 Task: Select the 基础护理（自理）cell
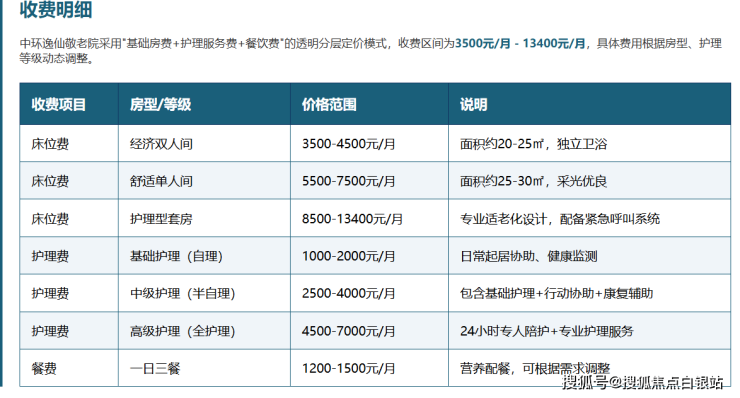204,256
